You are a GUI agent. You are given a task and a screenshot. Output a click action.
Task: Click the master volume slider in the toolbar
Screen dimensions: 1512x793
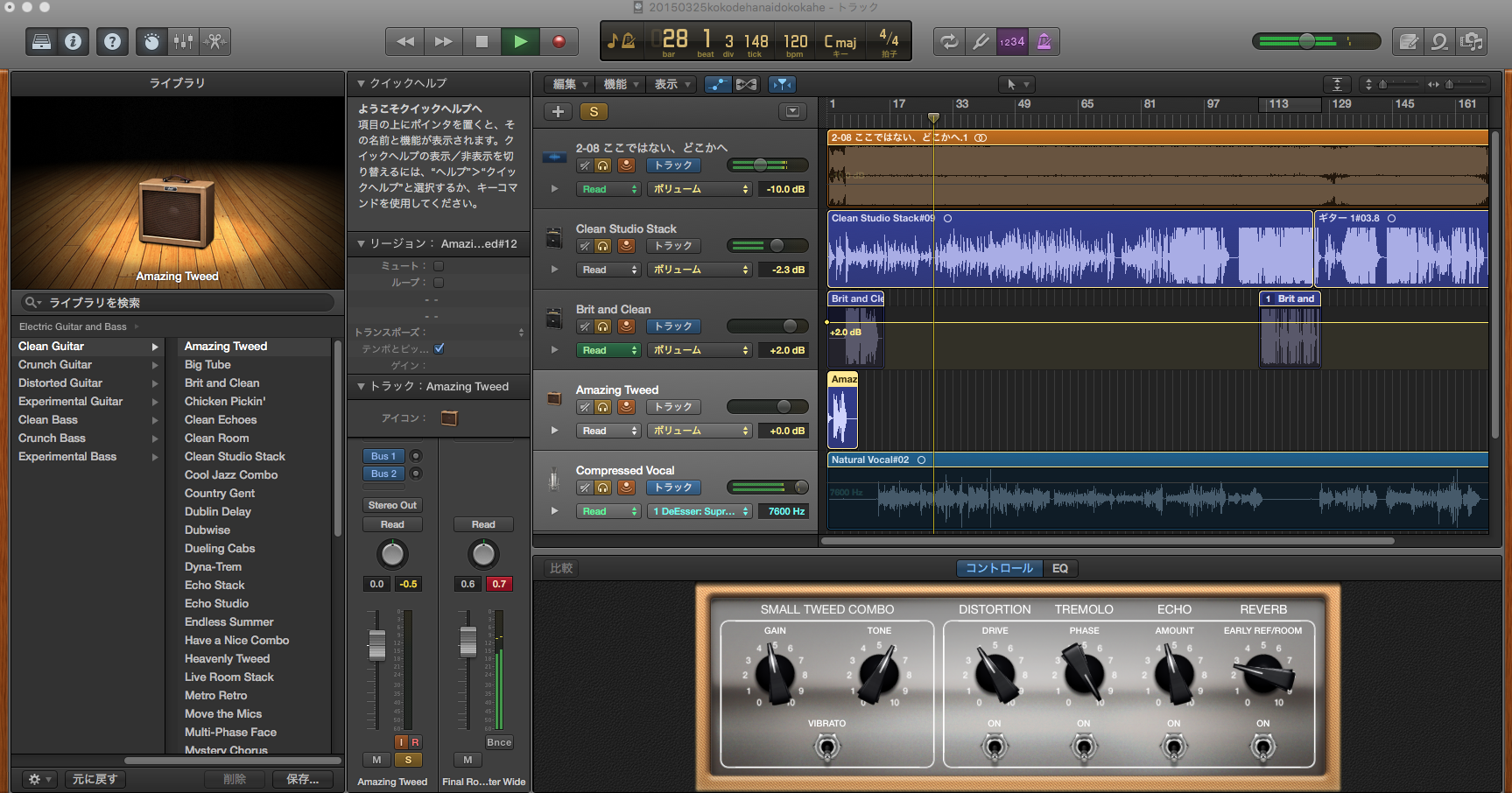click(1306, 41)
